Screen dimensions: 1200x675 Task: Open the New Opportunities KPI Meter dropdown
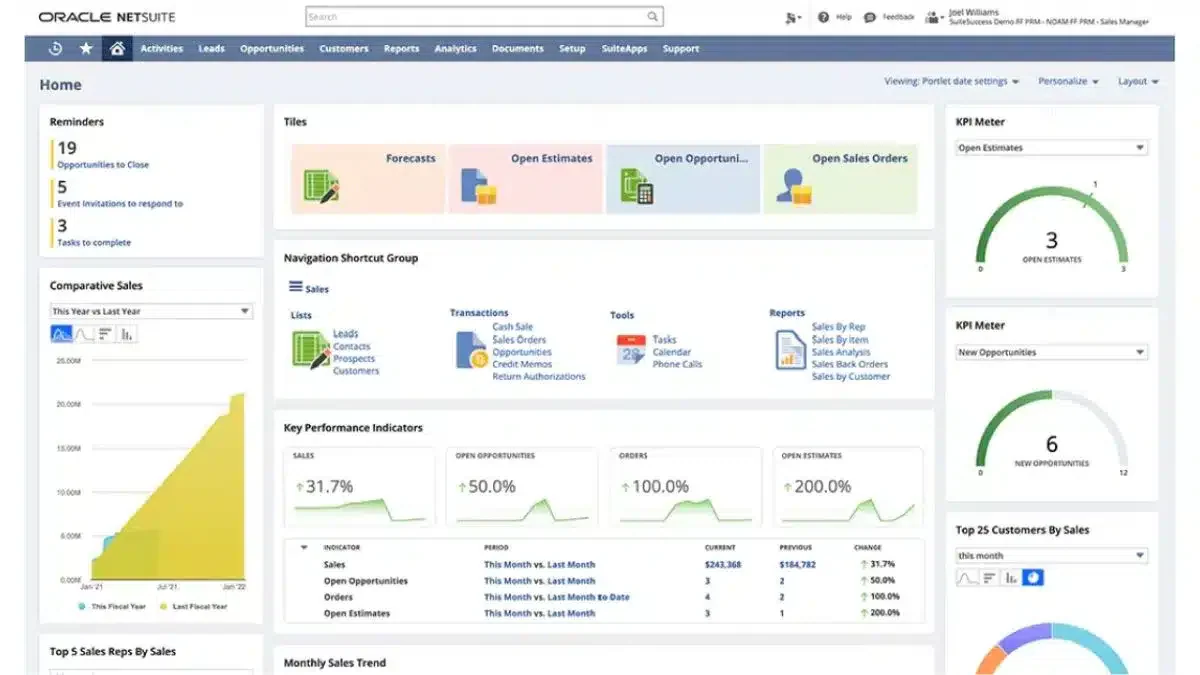tap(1052, 352)
